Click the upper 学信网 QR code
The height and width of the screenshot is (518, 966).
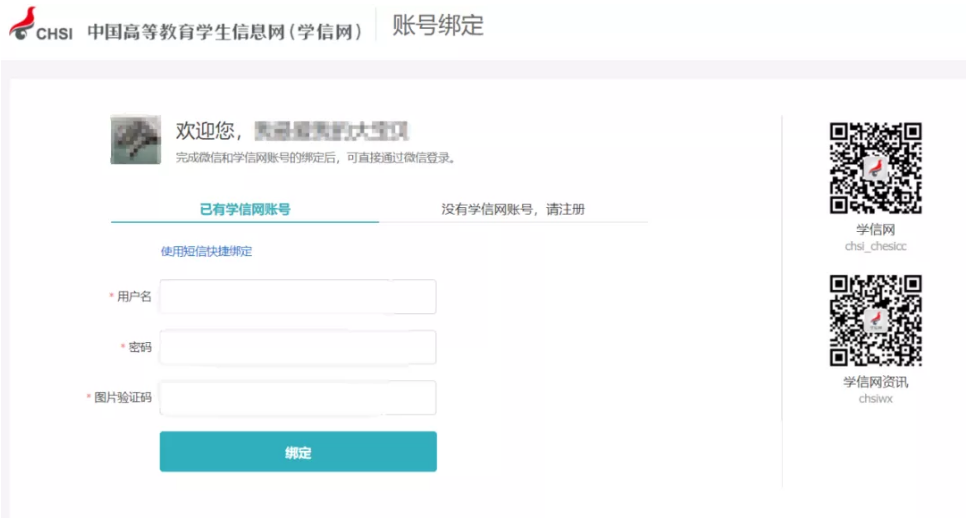875,168
